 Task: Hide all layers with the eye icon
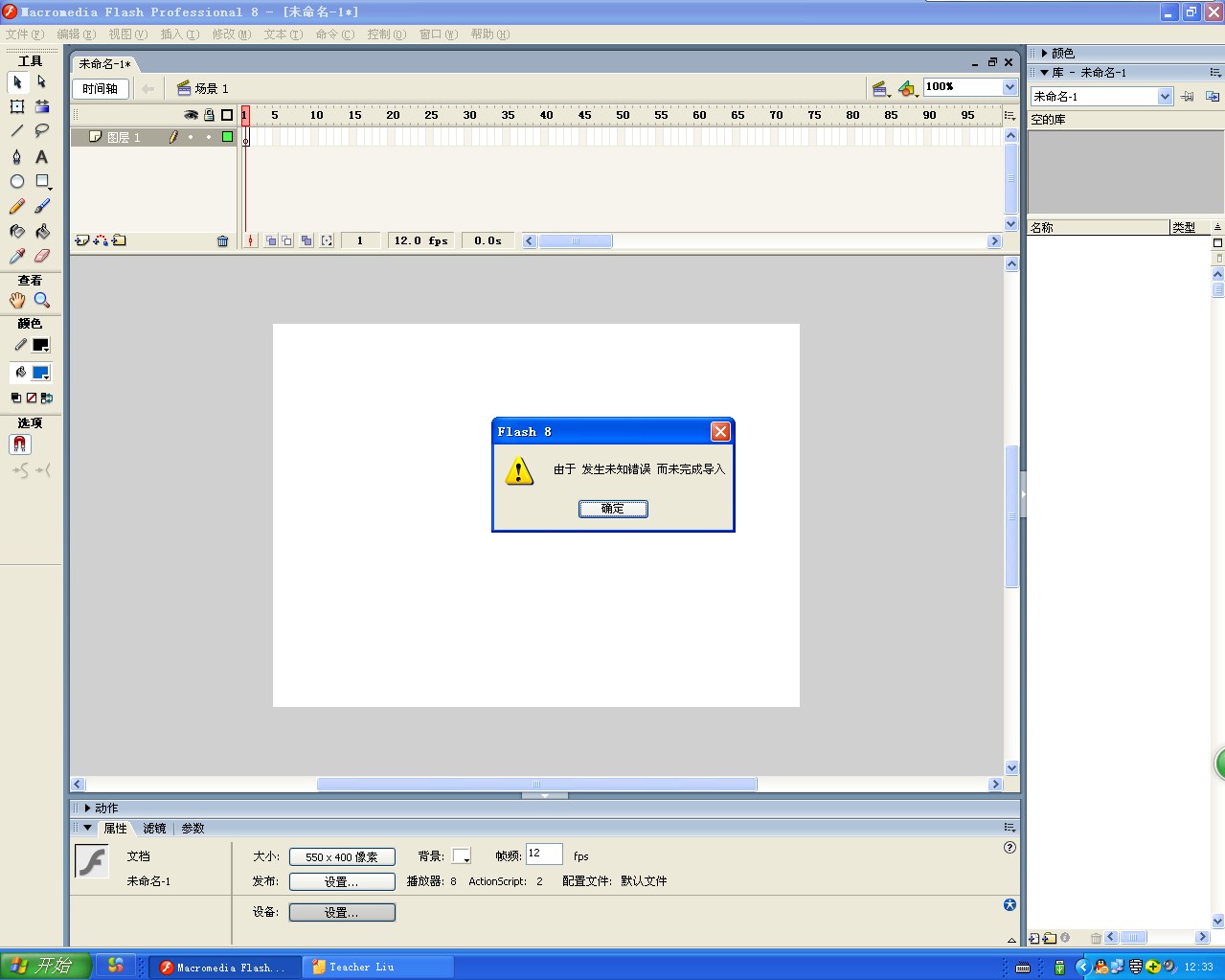pos(191,114)
